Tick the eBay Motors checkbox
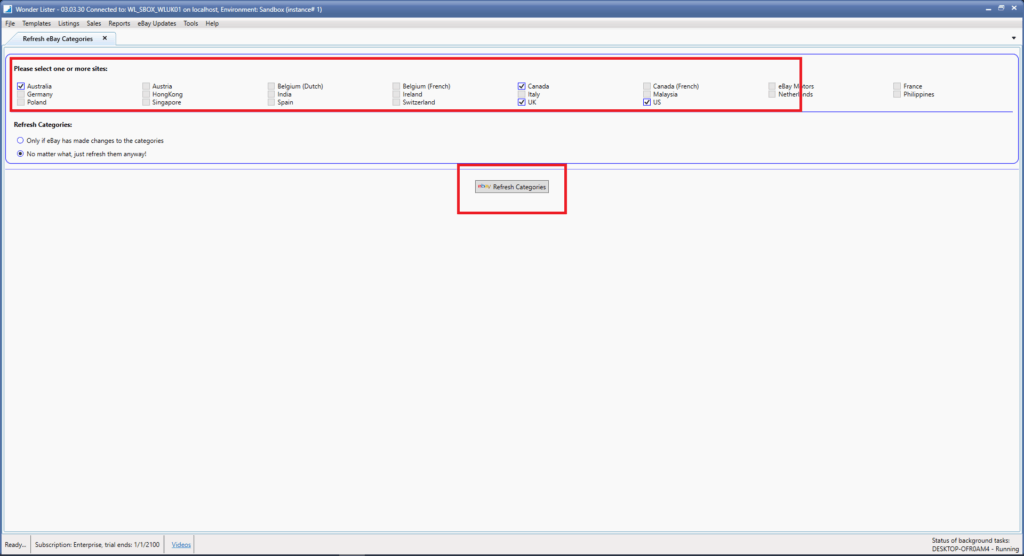 [x=772, y=87]
